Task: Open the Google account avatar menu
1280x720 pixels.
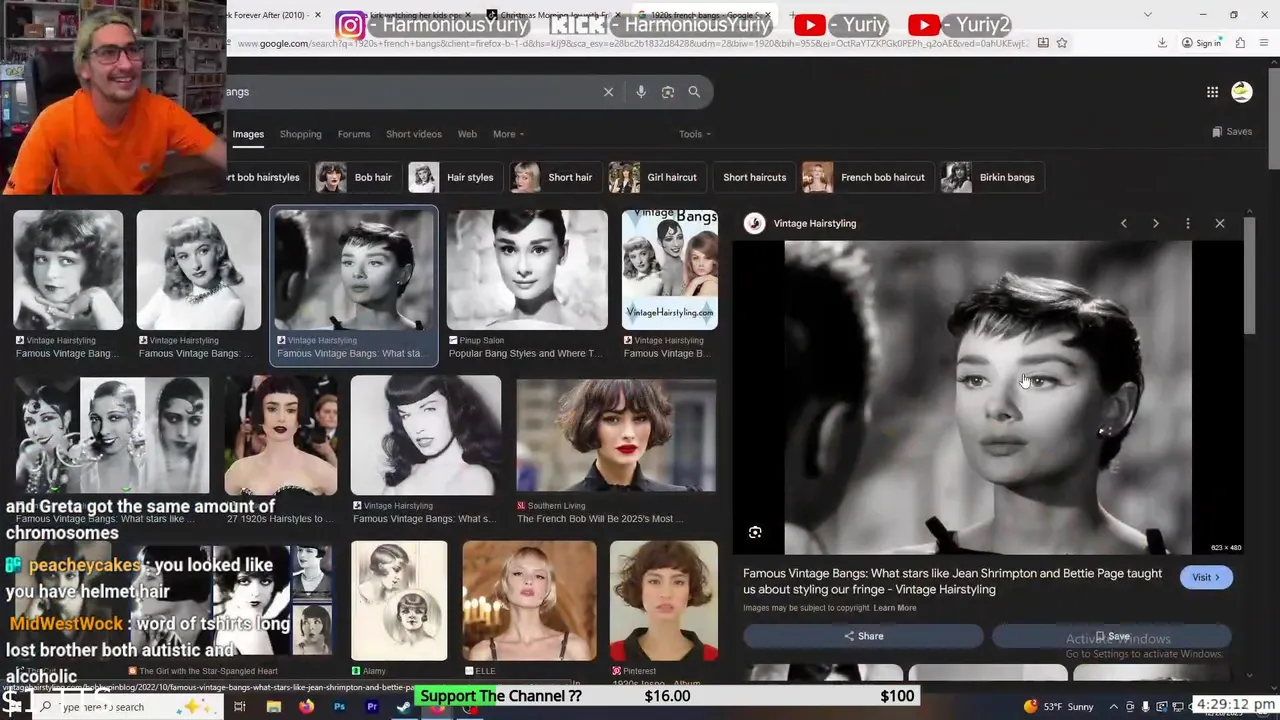Action: point(1242,92)
